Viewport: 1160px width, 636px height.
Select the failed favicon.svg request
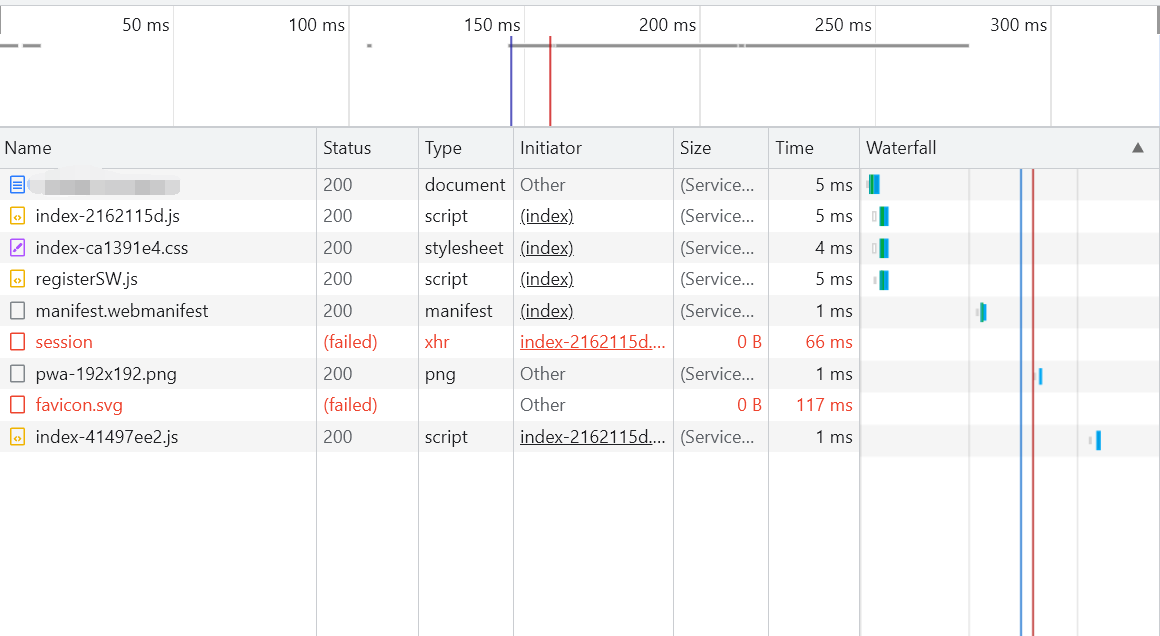click(x=79, y=405)
